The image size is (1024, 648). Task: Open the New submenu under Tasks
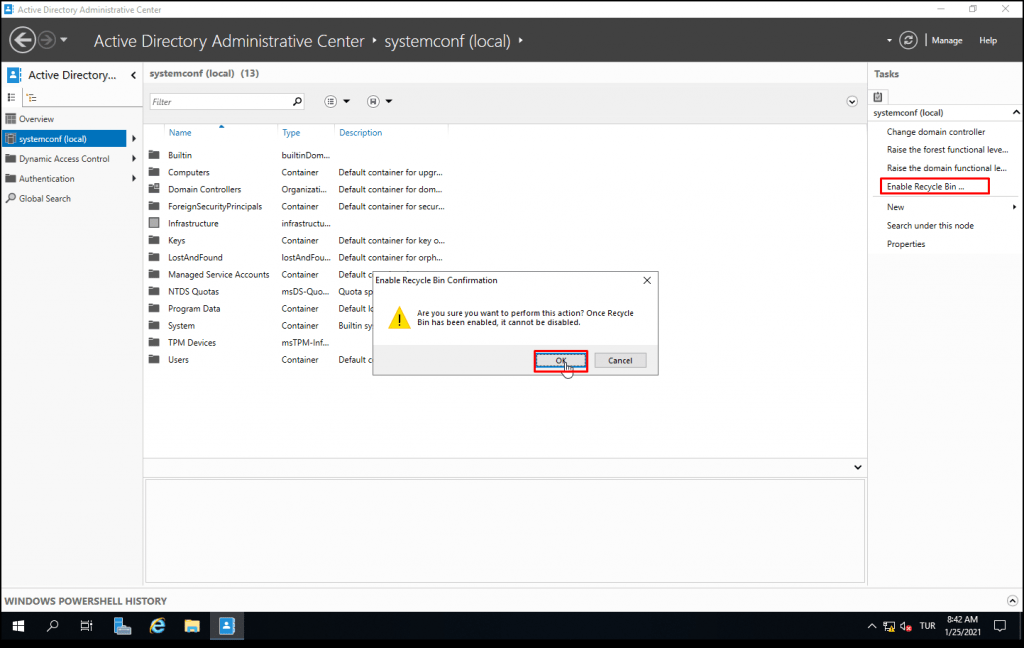(895, 206)
